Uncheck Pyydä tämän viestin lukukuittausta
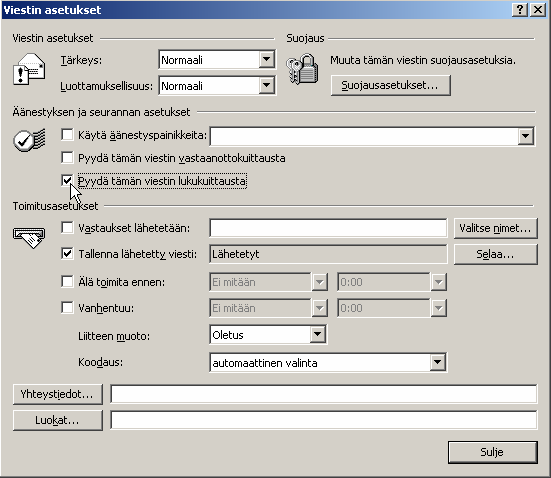 pos(67,181)
